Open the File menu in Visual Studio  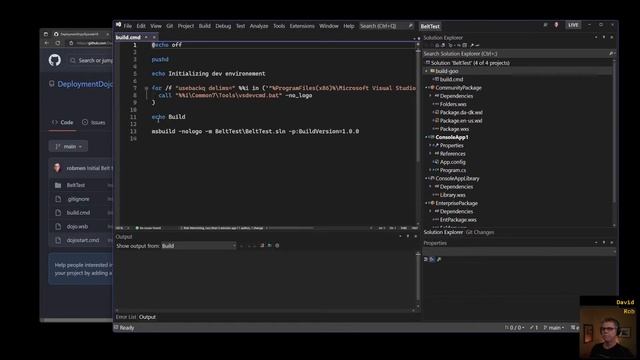[128, 26]
